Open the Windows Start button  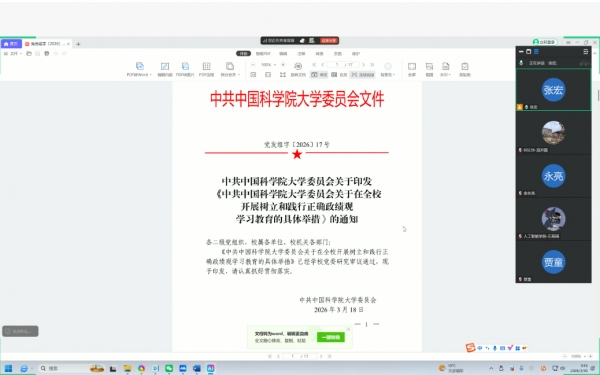click(x=8, y=368)
